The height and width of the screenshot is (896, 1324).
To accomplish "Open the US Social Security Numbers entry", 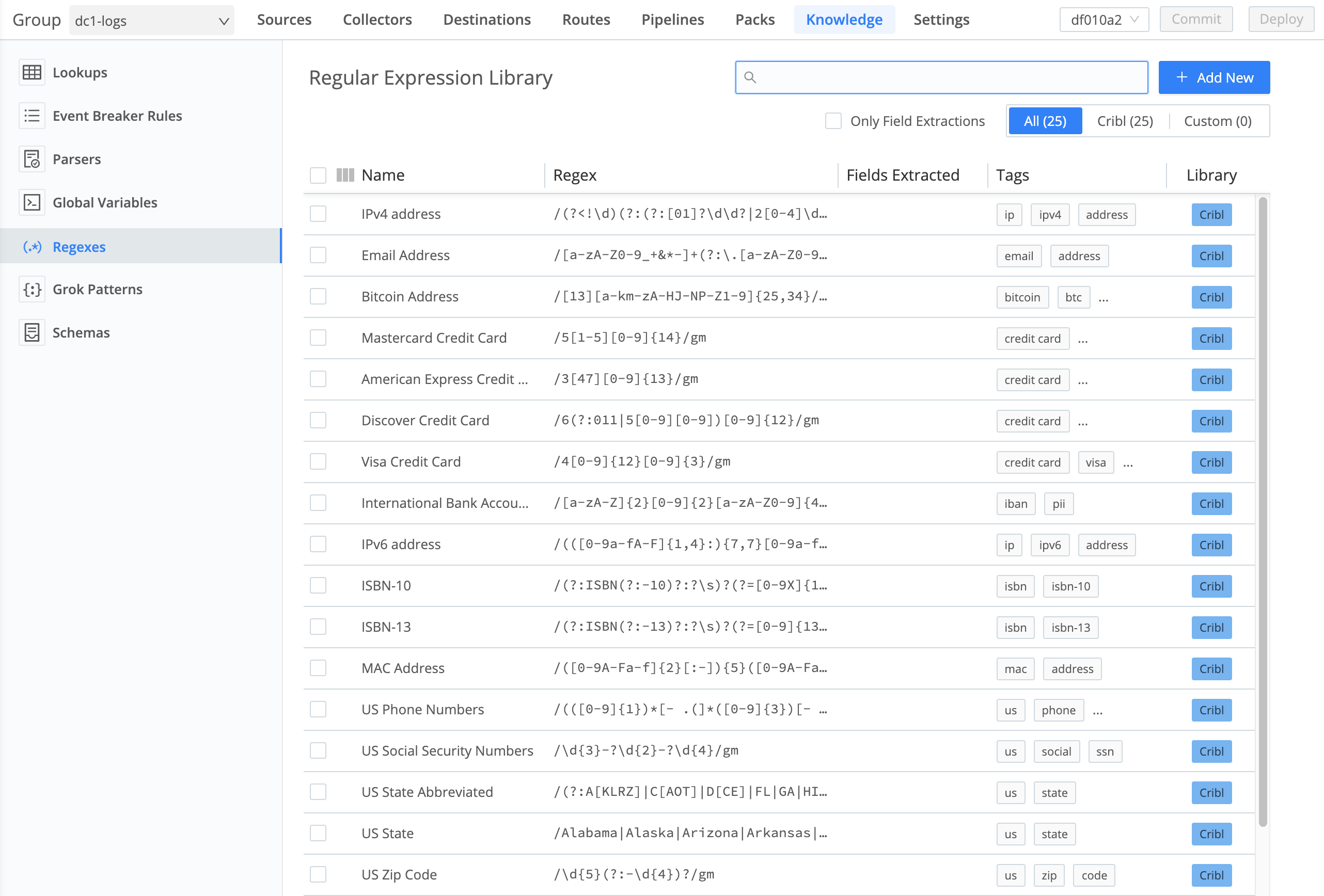I will pyautogui.click(x=779, y=751).
